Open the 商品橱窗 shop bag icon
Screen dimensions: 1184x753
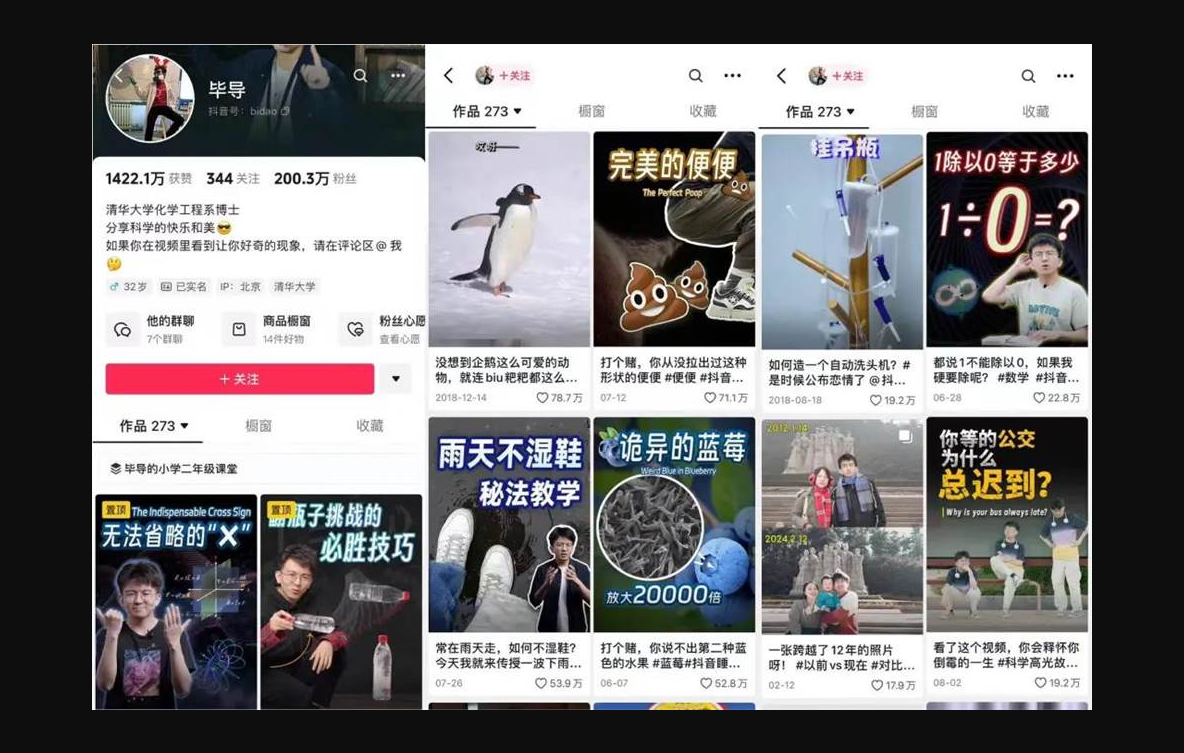tap(238, 329)
